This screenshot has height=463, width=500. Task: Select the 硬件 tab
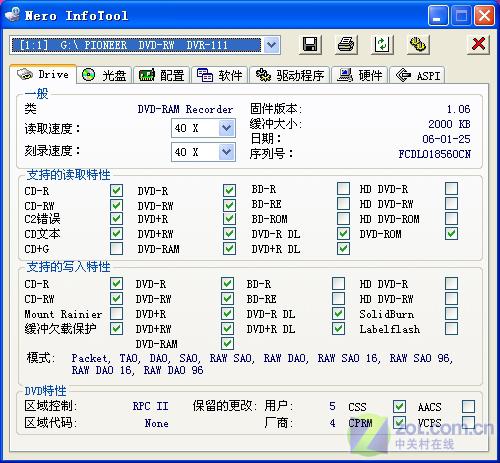coord(360,75)
